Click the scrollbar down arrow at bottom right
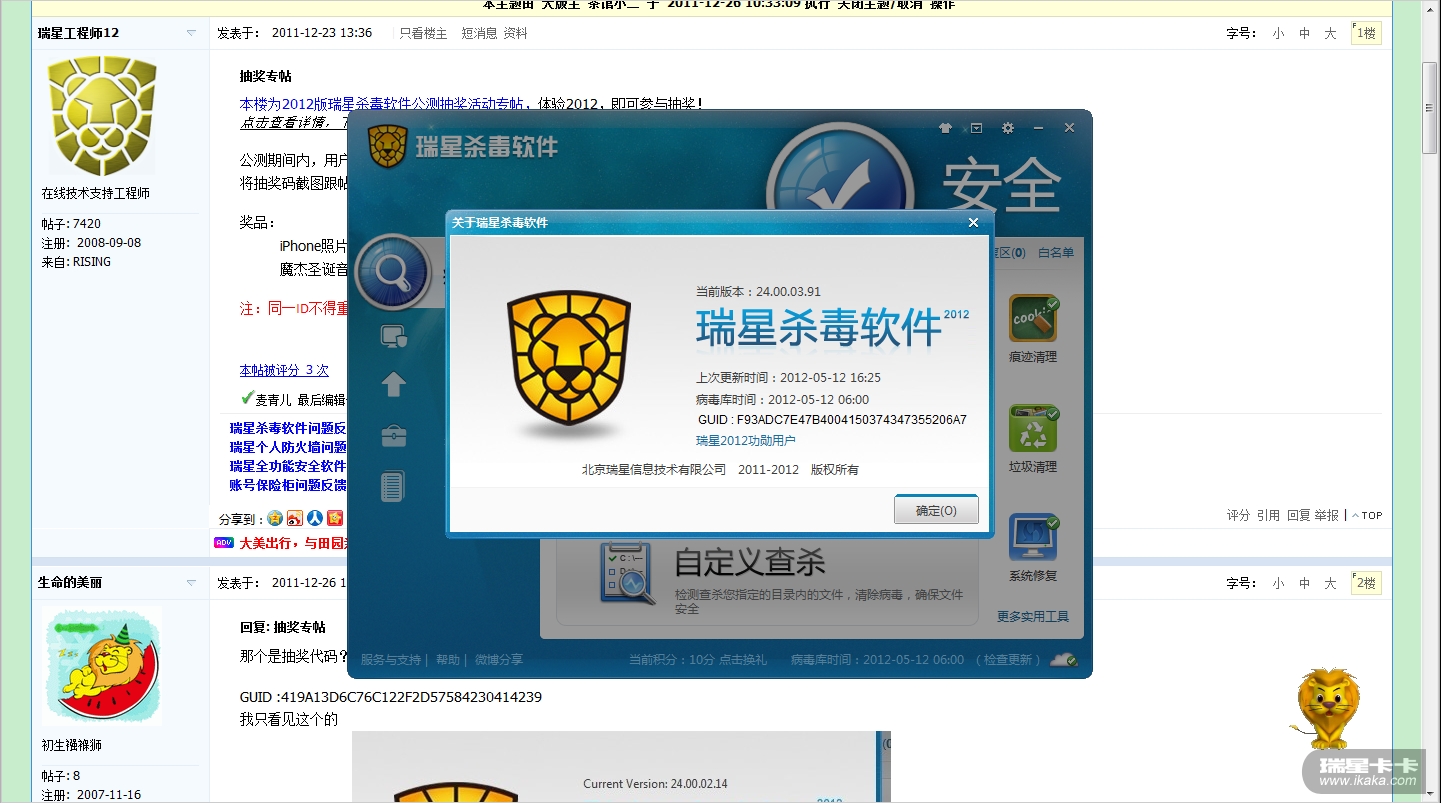The height and width of the screenshot is (803, 1441). (1431, 794)
